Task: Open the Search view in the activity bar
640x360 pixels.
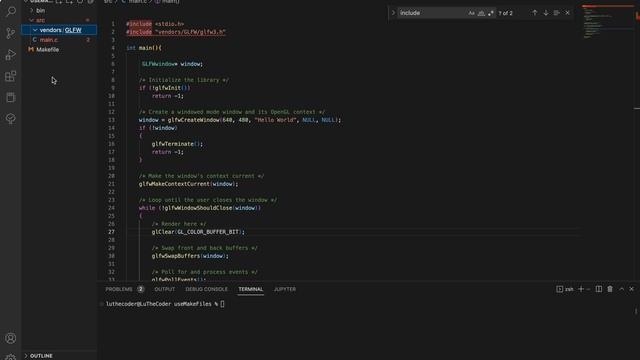Action: [11, 11]
